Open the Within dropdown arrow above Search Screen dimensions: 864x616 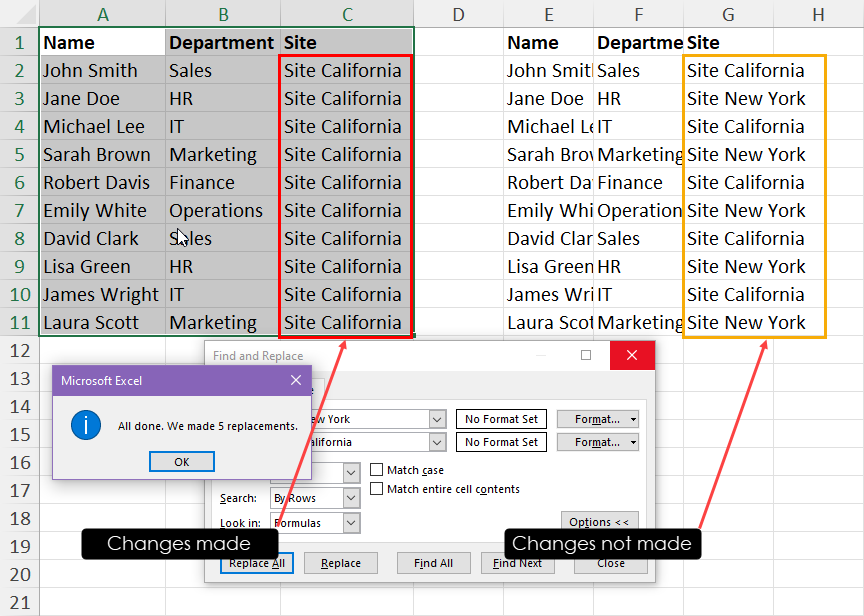tap(351, 473)
